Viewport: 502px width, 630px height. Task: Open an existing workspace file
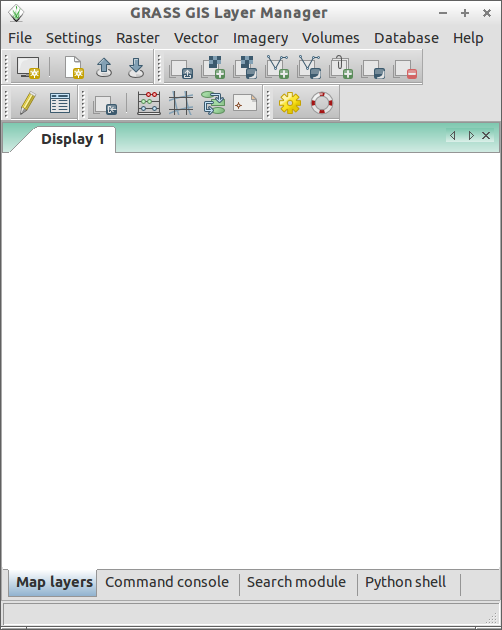(104, 67)
